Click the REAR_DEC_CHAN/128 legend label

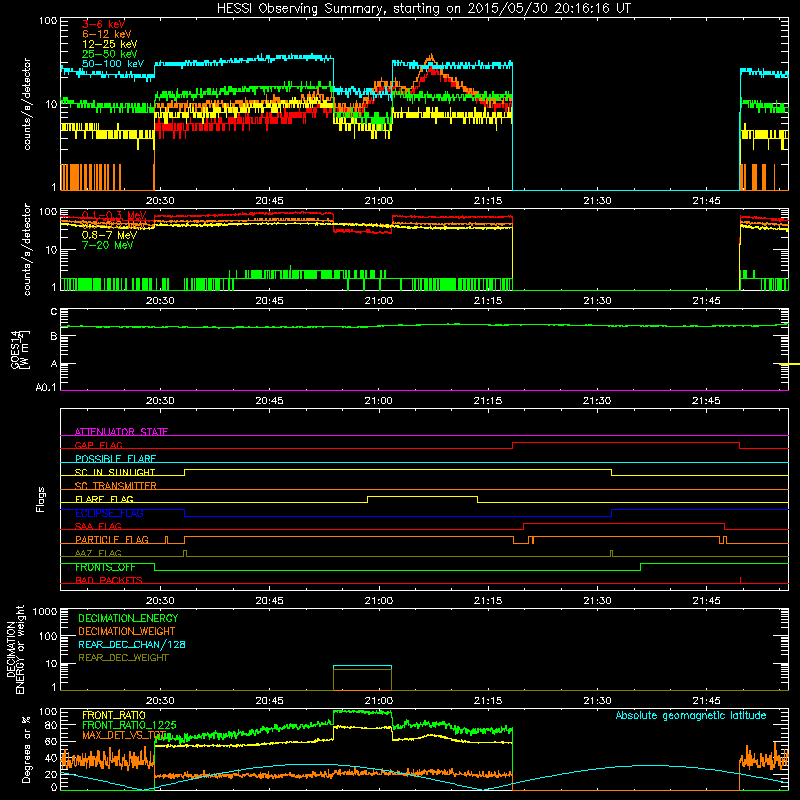coord(132,644)
